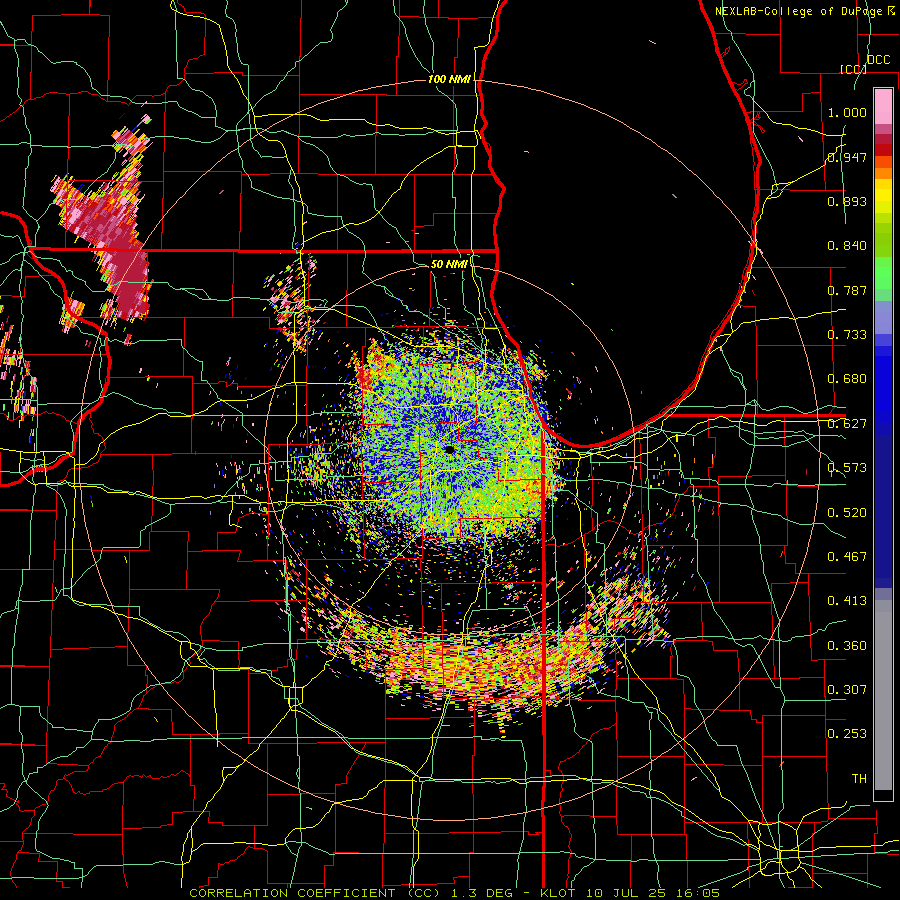Select the 1.000 scale value
Viewport: 900px width, 900px height.
[x=847, y=112]
